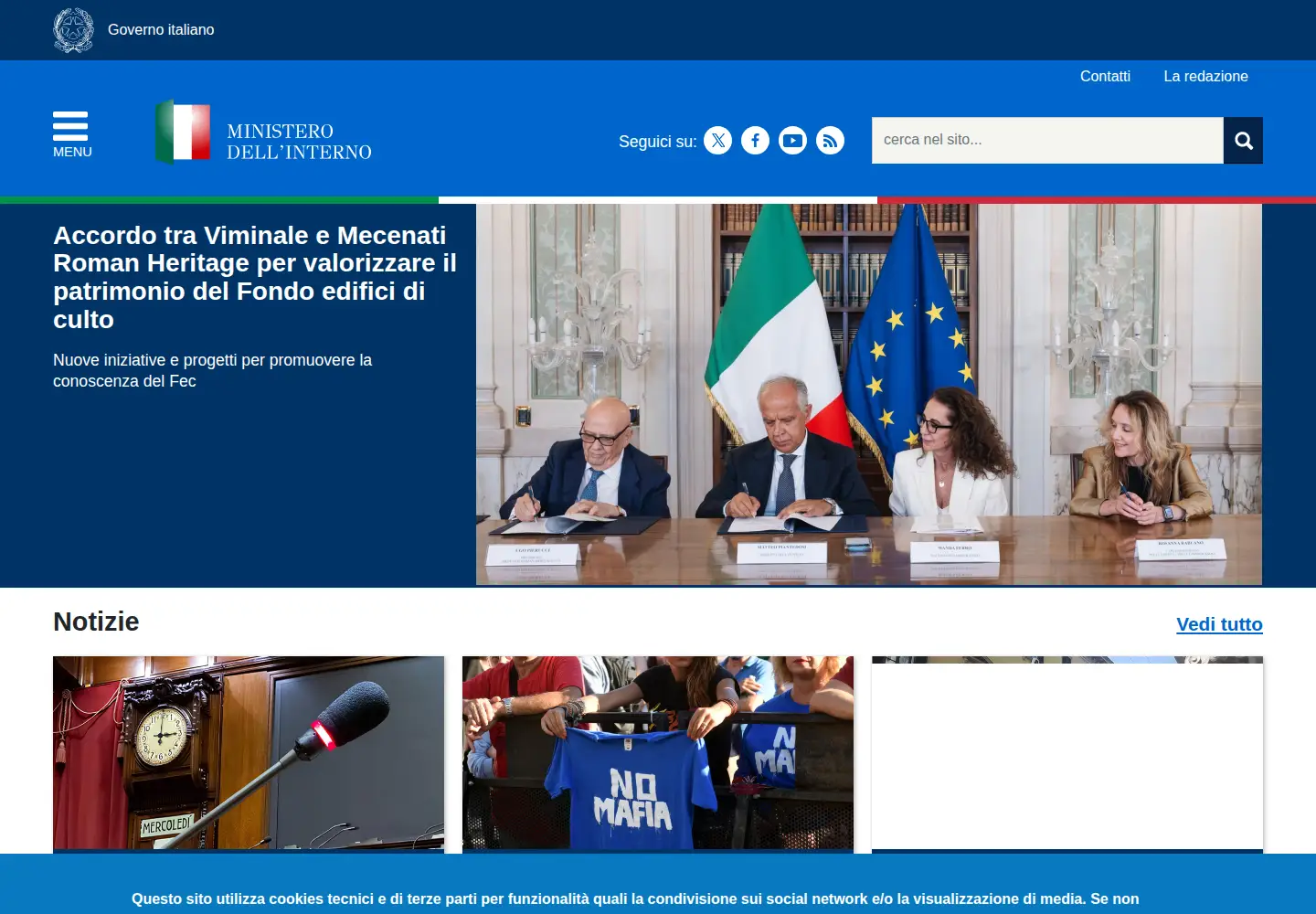This screenshot has height=914, width=1316.
Task: Click the 'Nuove iniziative e progetti' subtitle text
Action: (x=212, y=370)
